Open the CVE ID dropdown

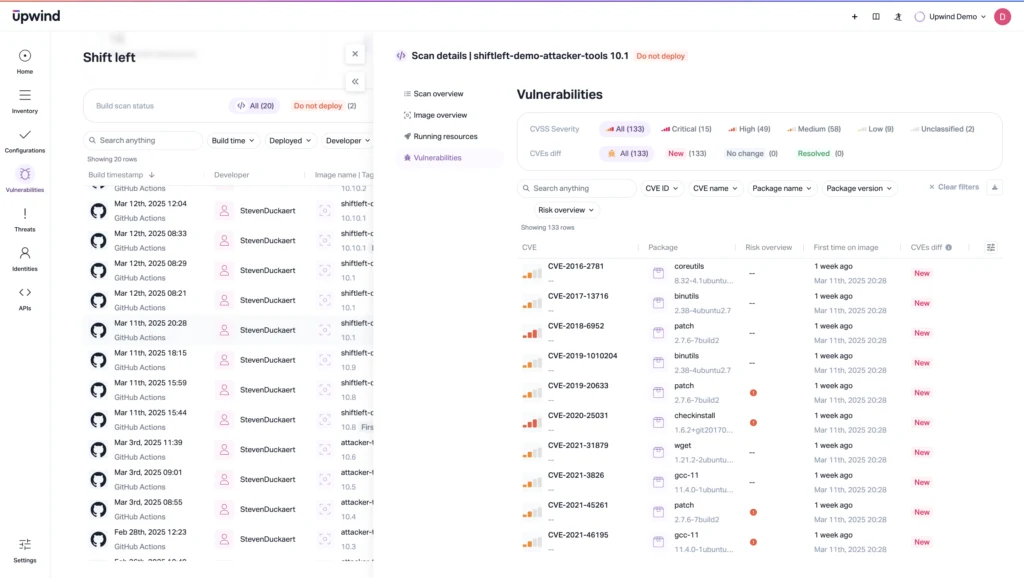coord(662,188)
